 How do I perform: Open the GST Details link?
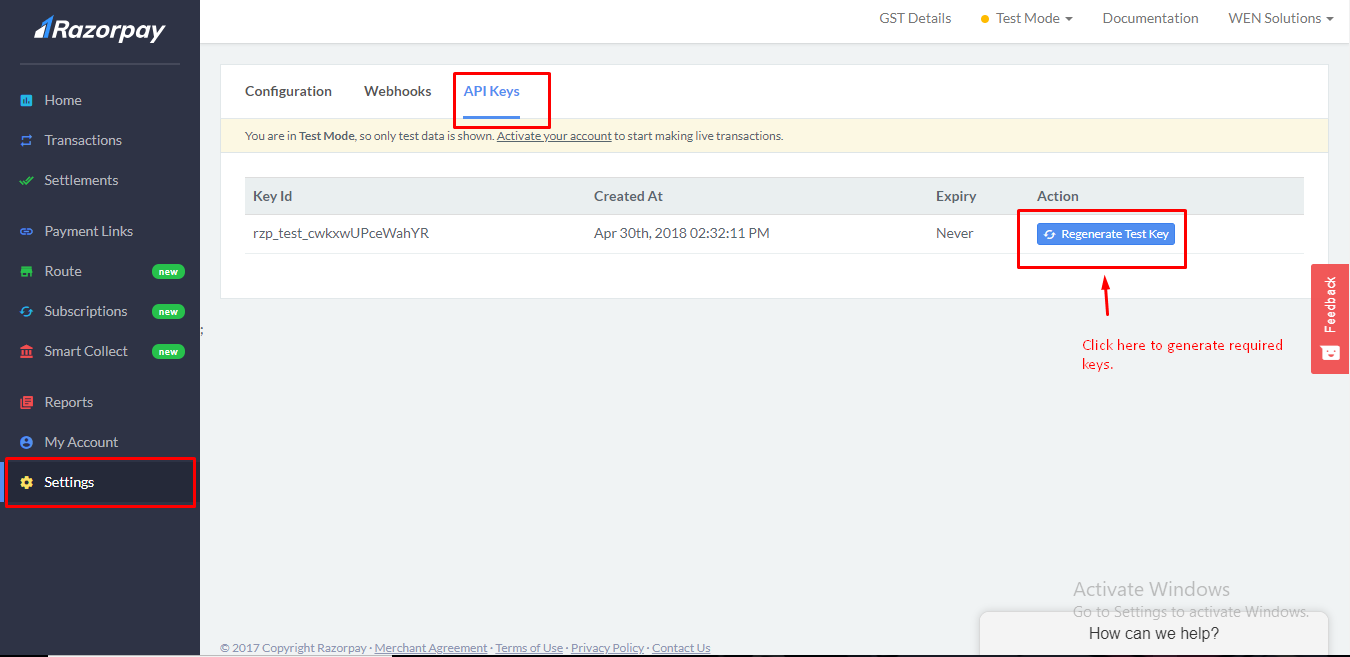(915, 18)
